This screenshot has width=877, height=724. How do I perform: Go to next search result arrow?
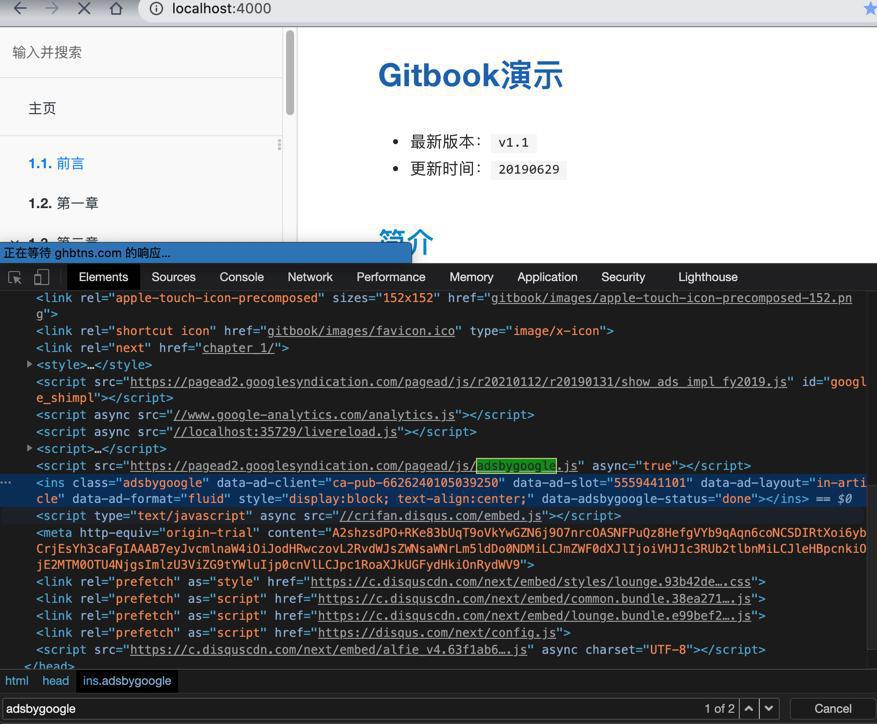click(x=769, y=708)
